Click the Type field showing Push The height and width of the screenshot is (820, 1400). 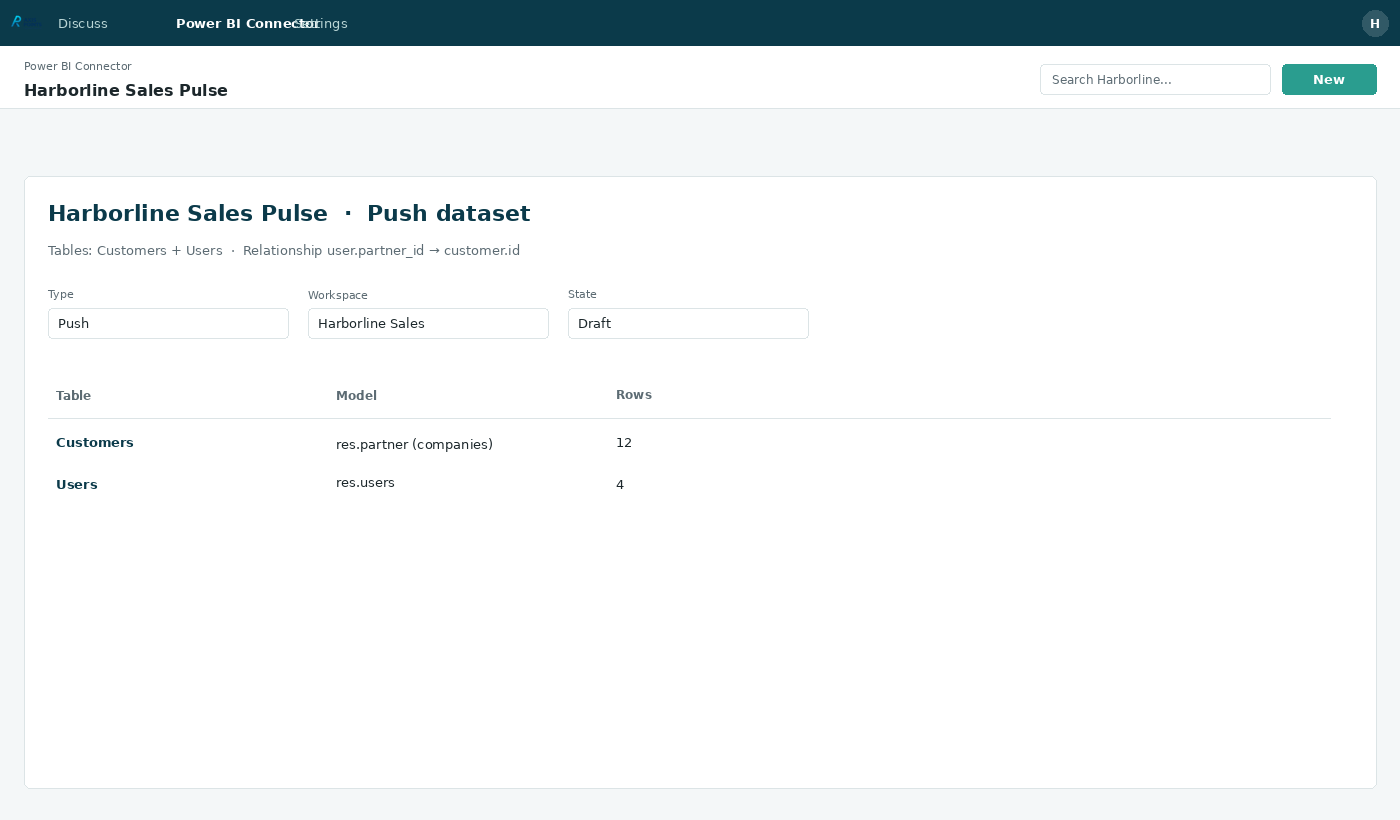[168, 323]
